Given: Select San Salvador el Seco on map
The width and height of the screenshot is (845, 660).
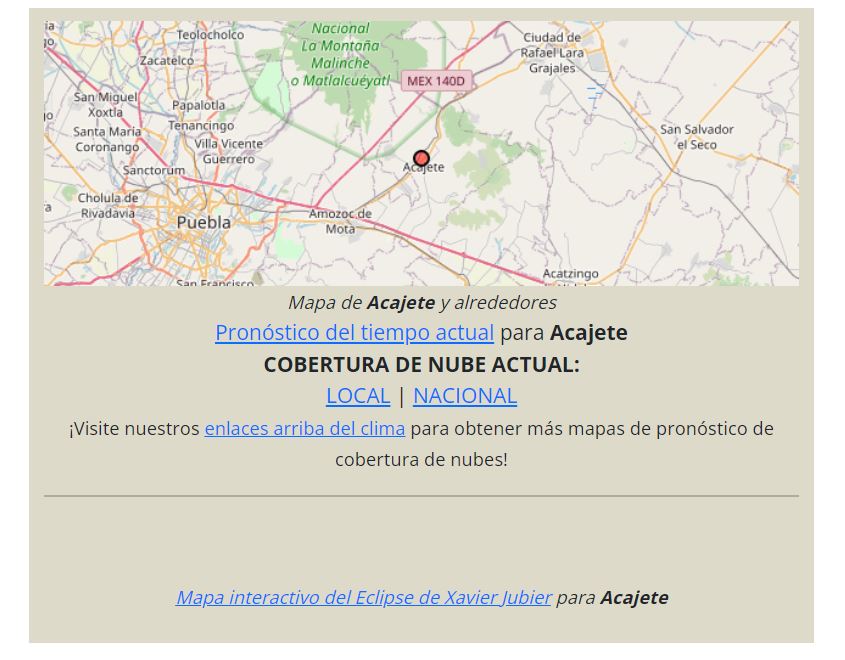Looking at the screenshot, I should click(x=696, y=137).
